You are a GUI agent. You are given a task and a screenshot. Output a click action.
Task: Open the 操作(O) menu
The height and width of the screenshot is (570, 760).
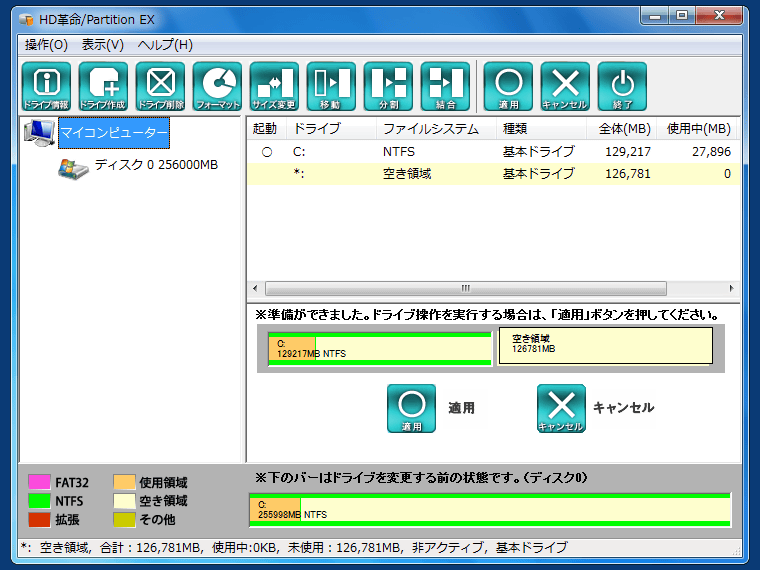(46, 45)
